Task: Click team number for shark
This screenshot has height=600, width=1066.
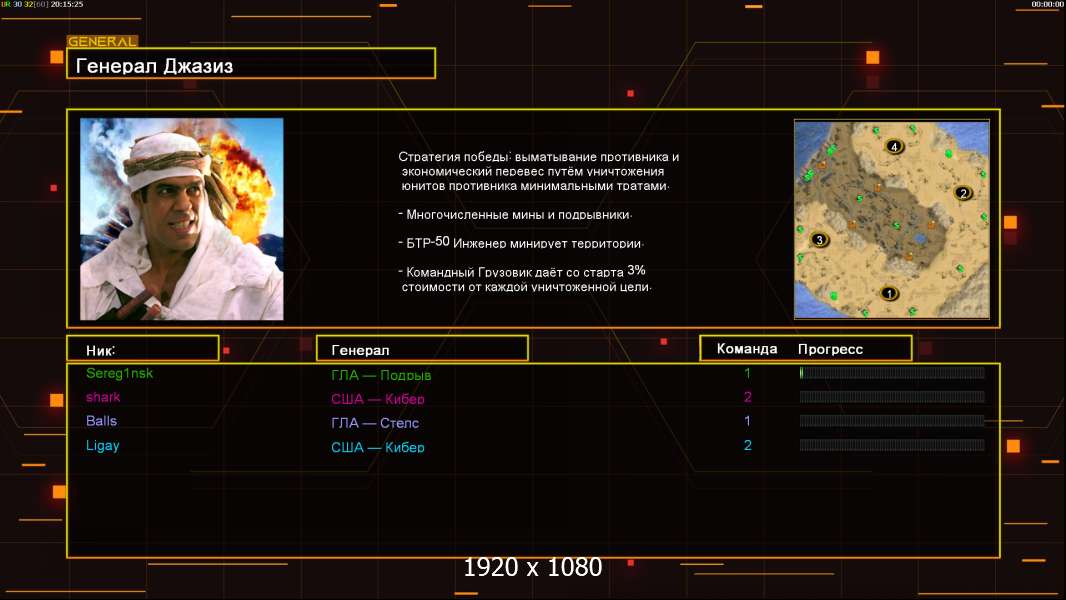Action: pyautogui.click(x=748, y=397)
